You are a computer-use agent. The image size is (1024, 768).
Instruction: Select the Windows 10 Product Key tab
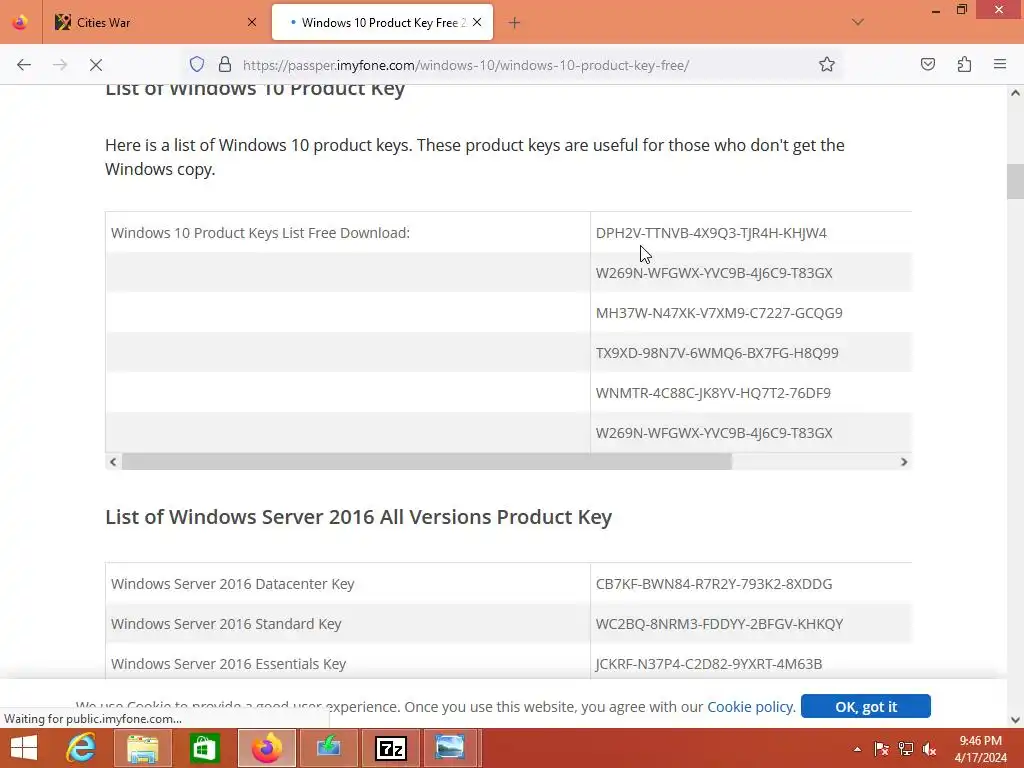coord(382,22)
